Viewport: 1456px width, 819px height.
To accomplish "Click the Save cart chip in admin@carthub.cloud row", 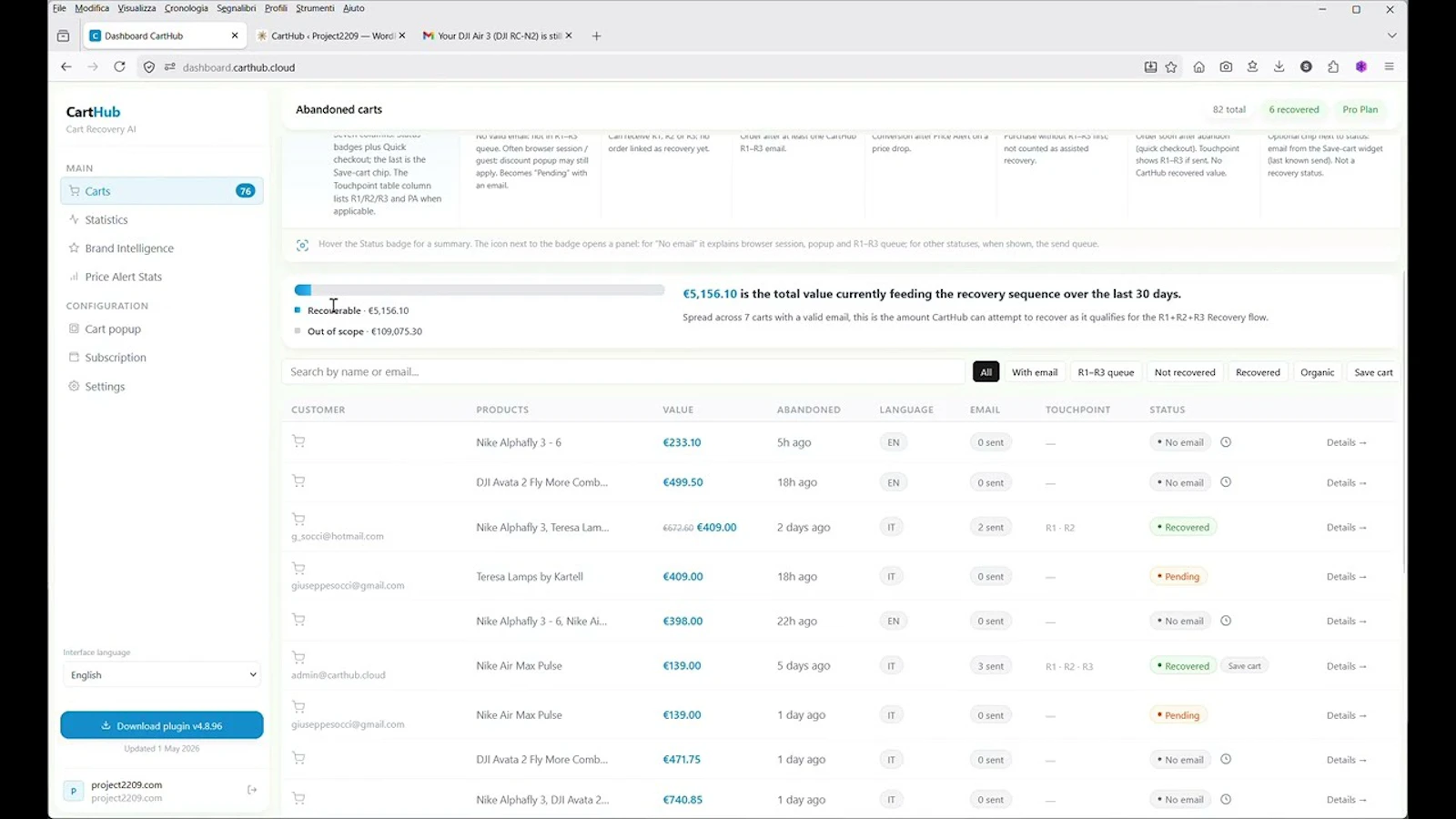I will click(1244, 666).
